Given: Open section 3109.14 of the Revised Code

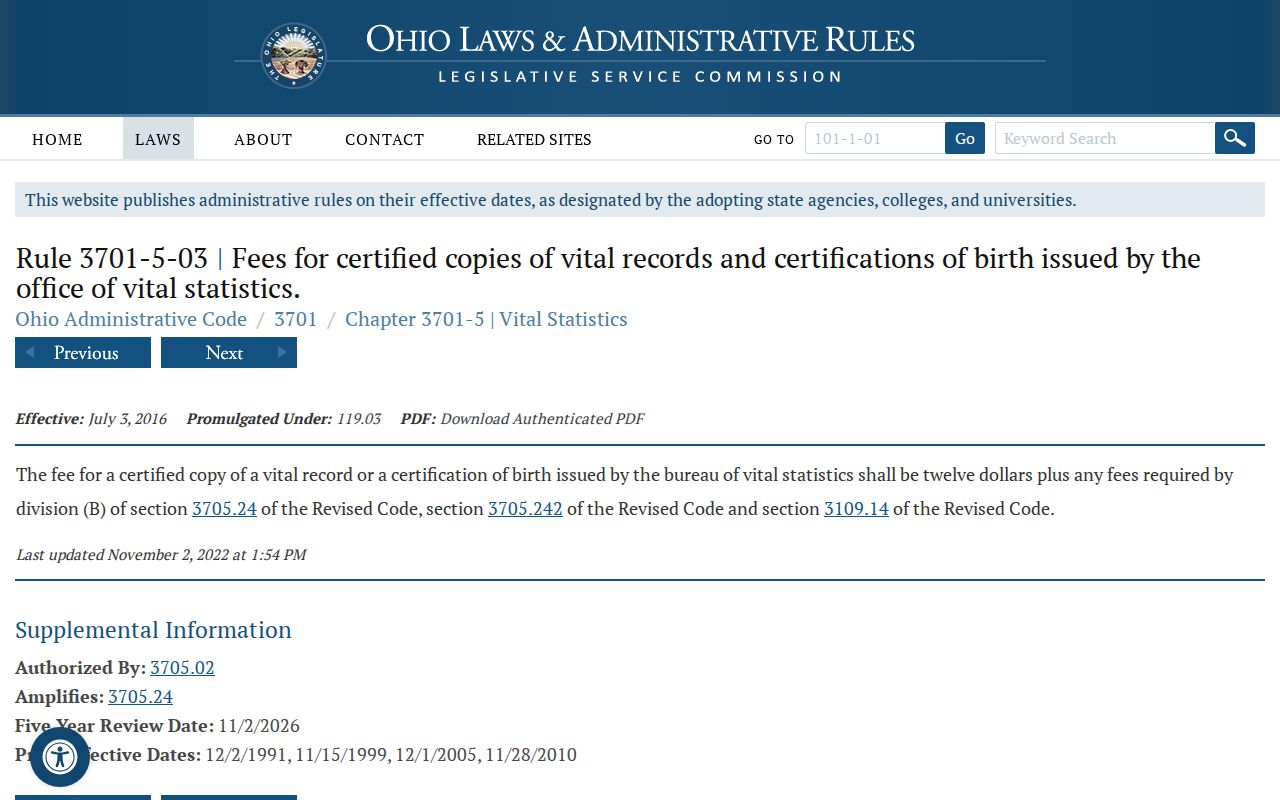Looking at the screenshot, I should pyautogui.click(x=856, y=508).
